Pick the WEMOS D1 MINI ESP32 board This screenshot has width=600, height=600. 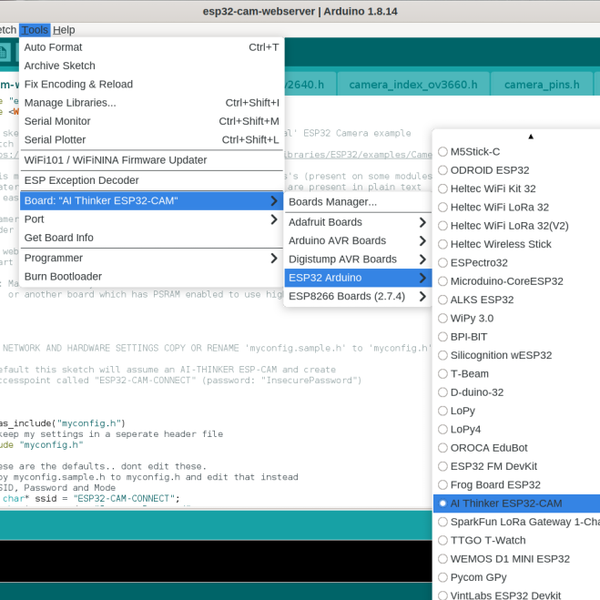(510, 559)
